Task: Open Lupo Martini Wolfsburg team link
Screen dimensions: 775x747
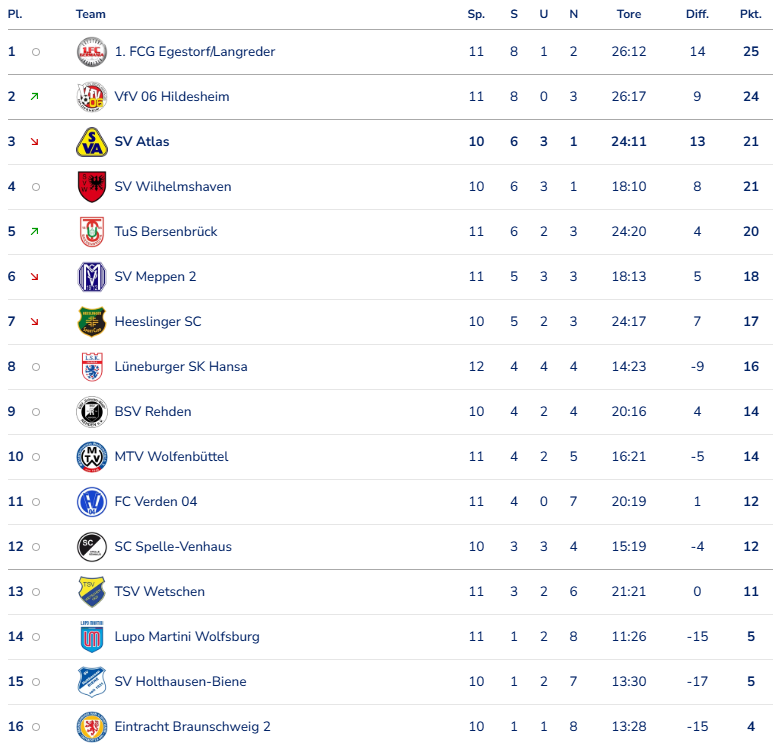Action: (186, 637)
